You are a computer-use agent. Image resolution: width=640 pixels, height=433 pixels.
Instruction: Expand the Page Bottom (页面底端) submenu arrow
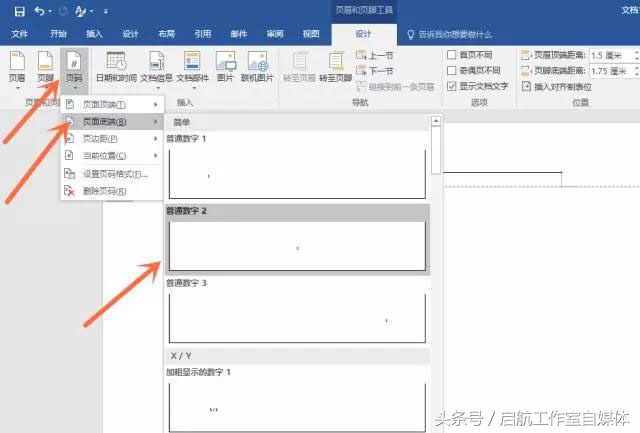156,122
